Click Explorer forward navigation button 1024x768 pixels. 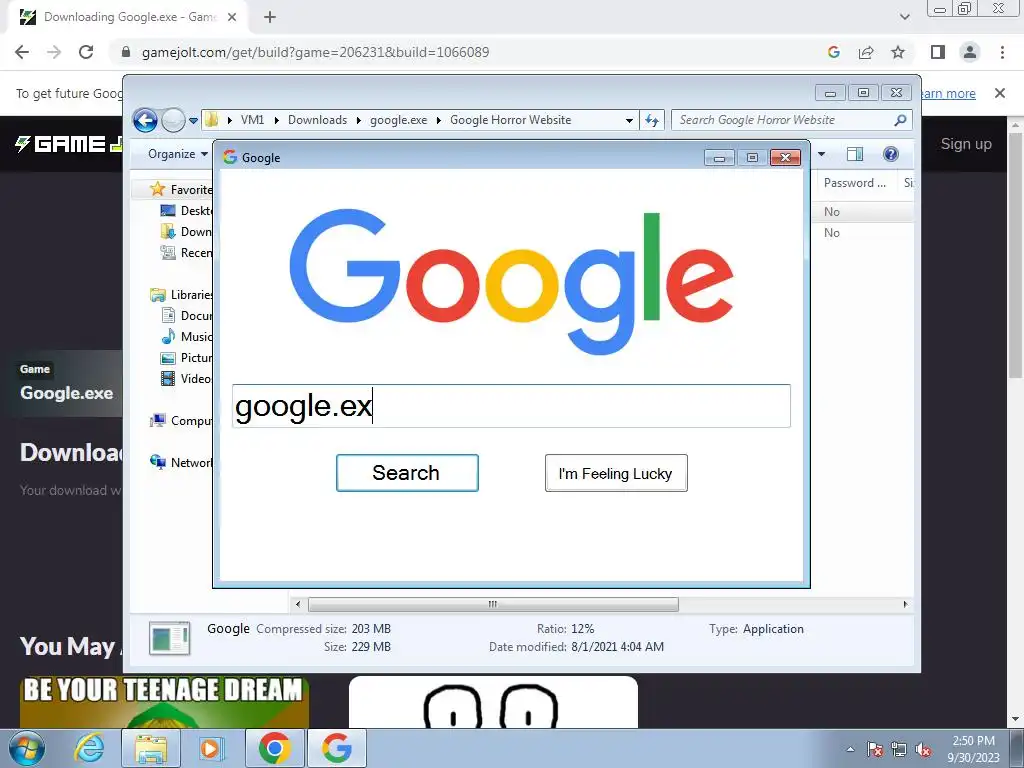click(x=173, y=120)
